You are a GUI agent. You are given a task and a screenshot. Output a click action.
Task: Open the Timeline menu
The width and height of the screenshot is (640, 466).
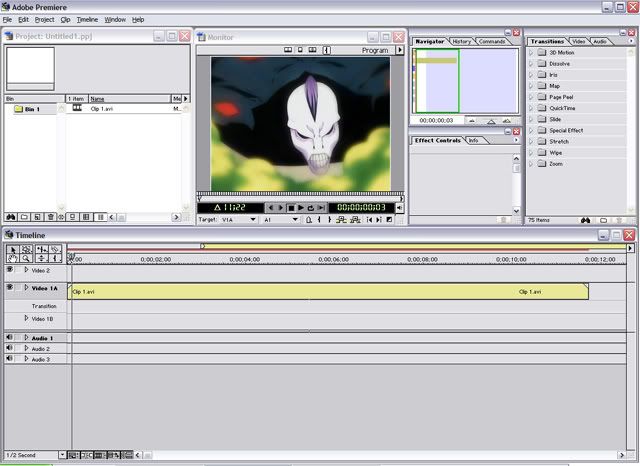coord(87,20)
